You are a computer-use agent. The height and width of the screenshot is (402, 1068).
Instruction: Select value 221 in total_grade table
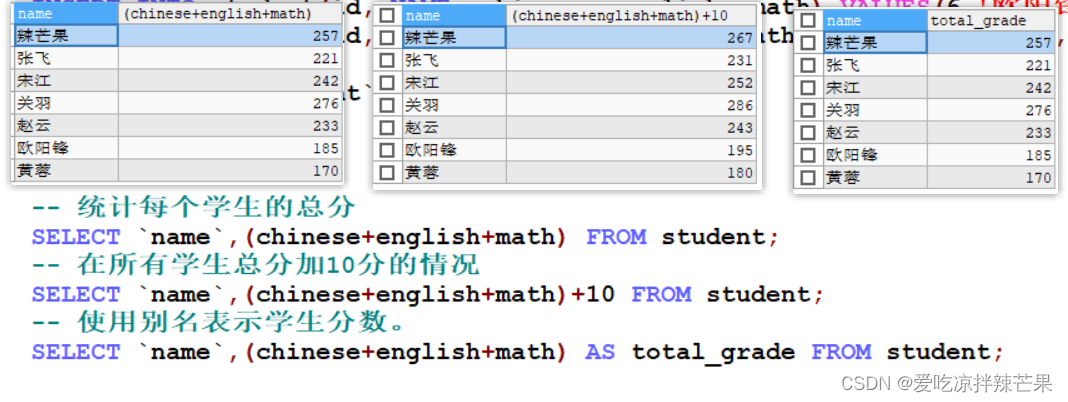pyautogui.click(x=992, y=65)
